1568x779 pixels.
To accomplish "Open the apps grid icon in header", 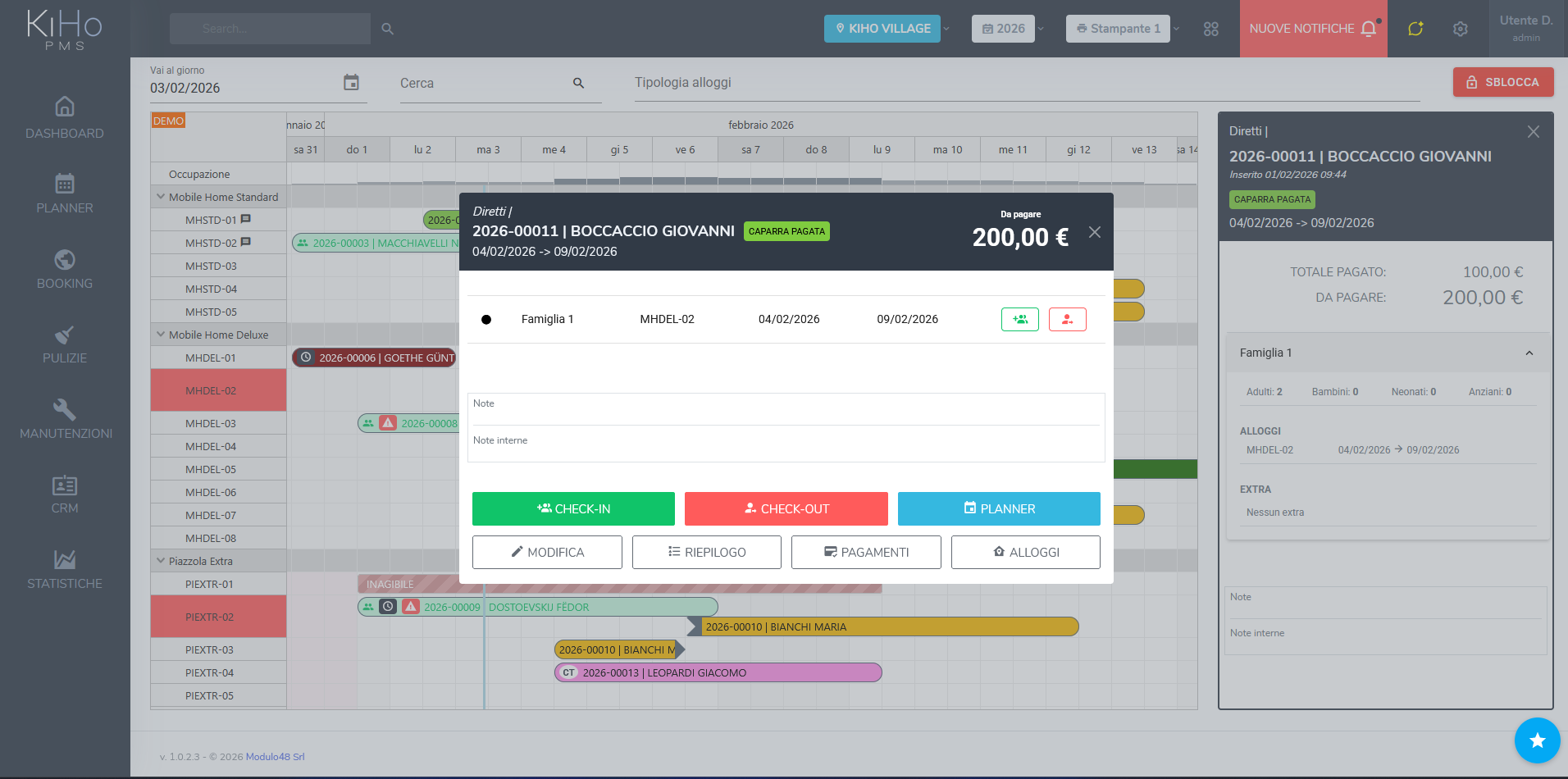I will coord(1211,29).
